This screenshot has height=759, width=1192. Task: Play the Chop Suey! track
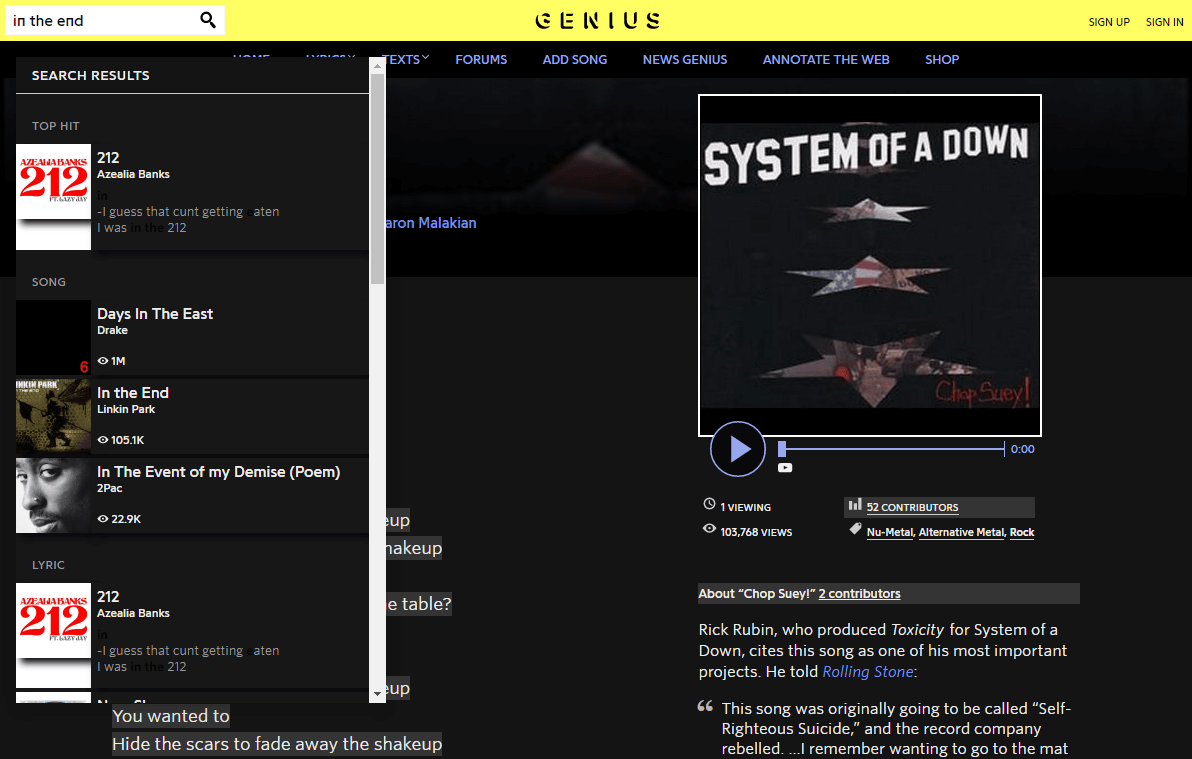(x=737, y=449)
